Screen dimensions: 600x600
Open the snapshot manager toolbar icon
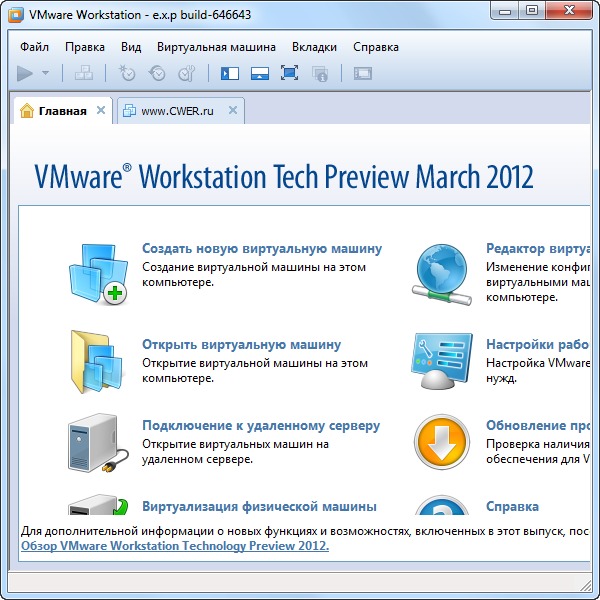tap(187, 73)
